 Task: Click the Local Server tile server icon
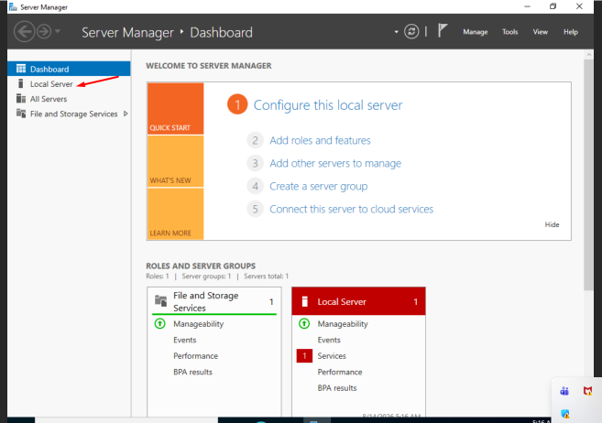[305, 301]
